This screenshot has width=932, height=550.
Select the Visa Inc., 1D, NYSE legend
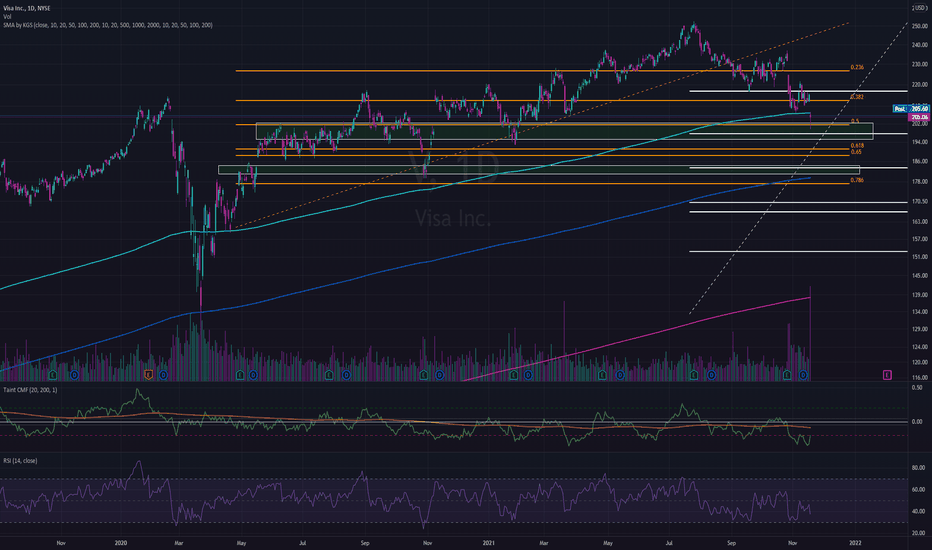pyautogui.click(x=27, y=8)
